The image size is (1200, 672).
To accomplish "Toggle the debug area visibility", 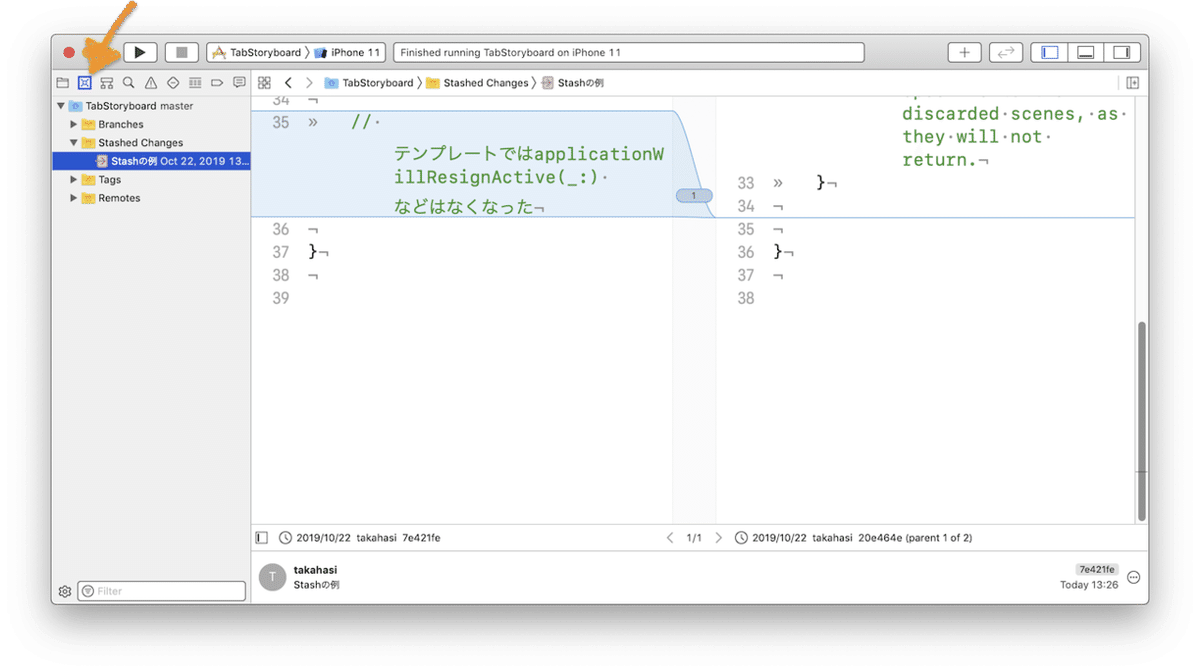I will pyautogui.click(x=1086, y=52).
